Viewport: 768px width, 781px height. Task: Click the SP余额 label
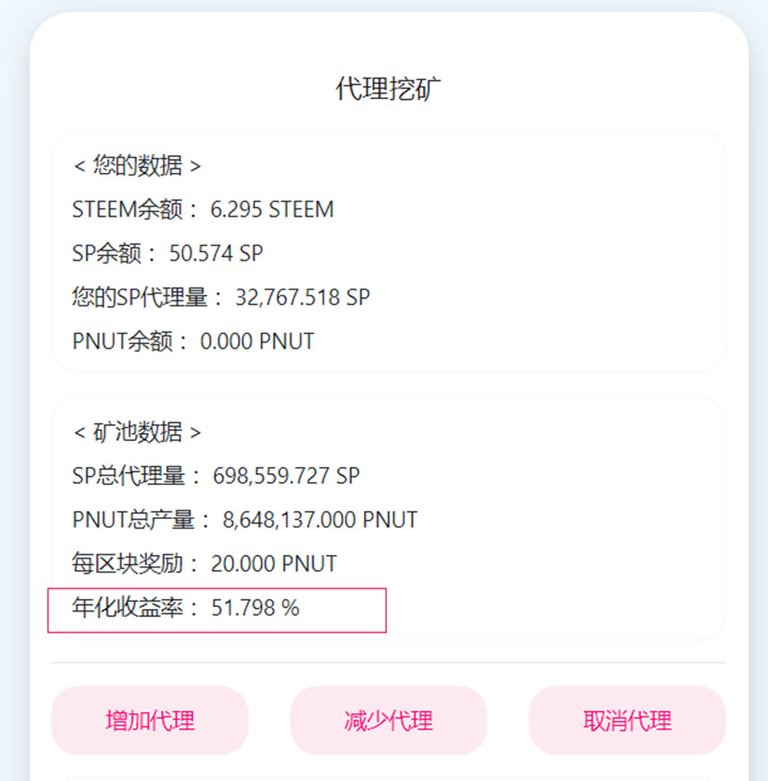(x=113, y=253)
